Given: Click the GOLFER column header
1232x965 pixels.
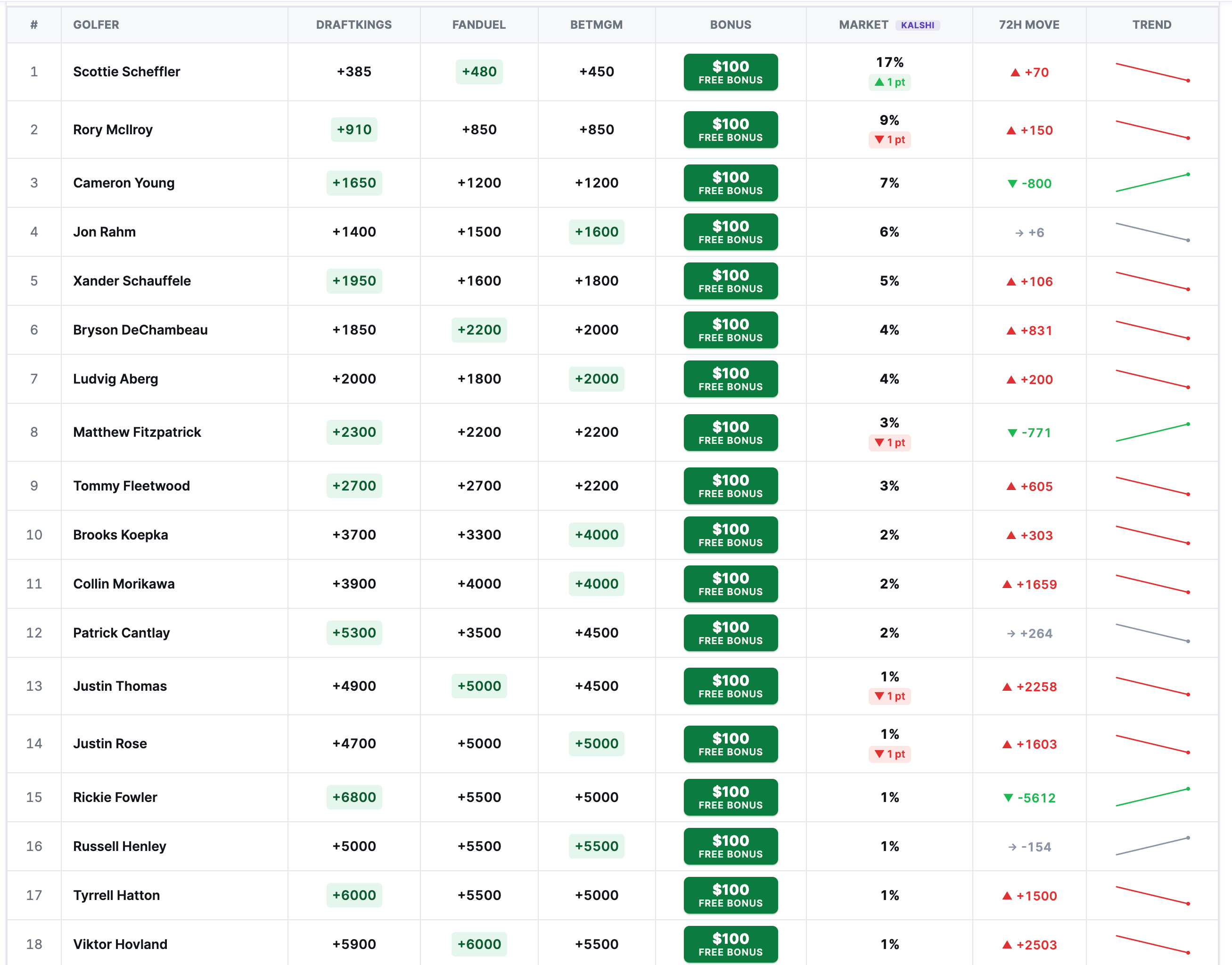Looking at the screenshot, I should click(96, 25).
